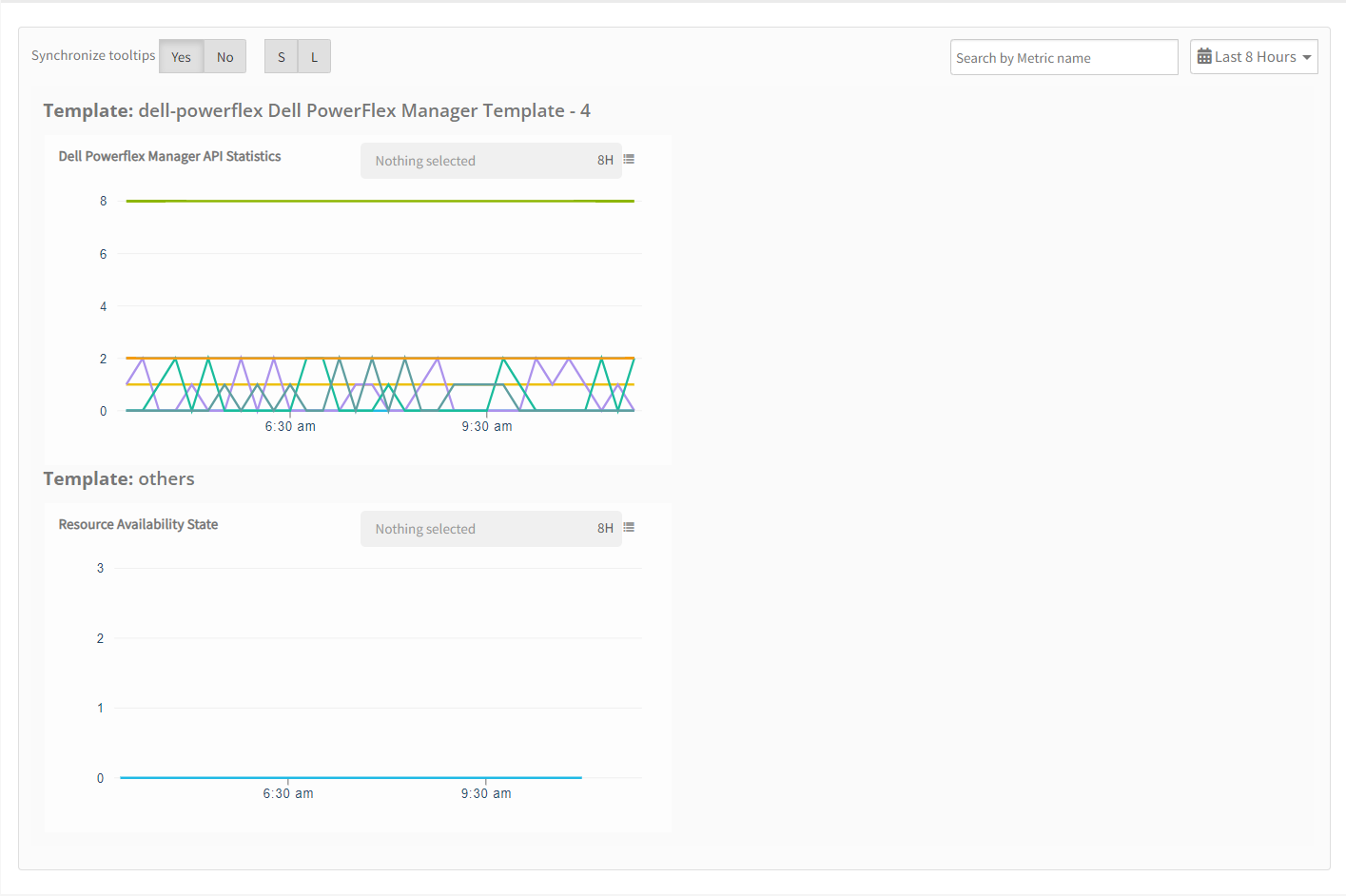
Task: Click the list menu icon of API Statistics chart
Action: tap(629, 160)
